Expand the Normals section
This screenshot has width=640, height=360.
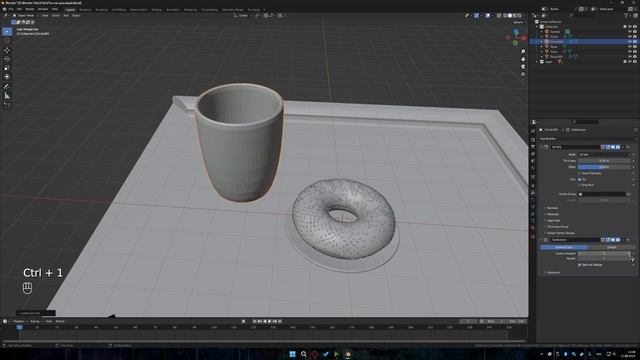click(551, 208)
